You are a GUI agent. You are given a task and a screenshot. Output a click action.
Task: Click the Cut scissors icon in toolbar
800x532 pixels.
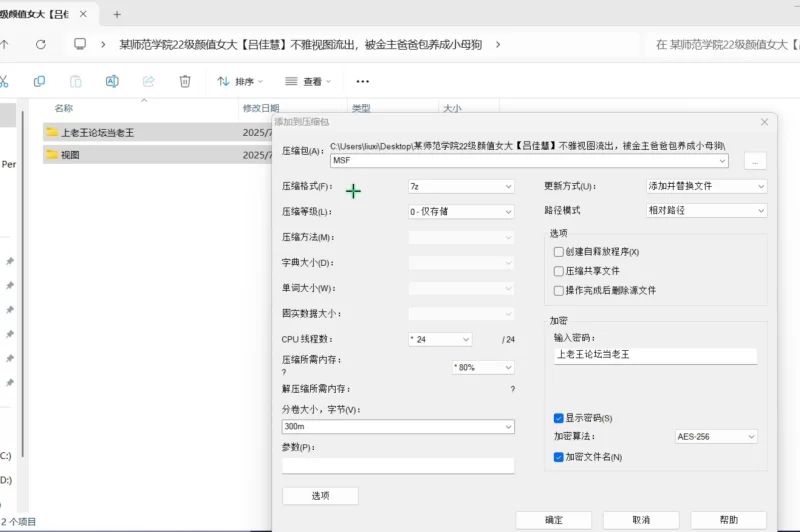4,81
